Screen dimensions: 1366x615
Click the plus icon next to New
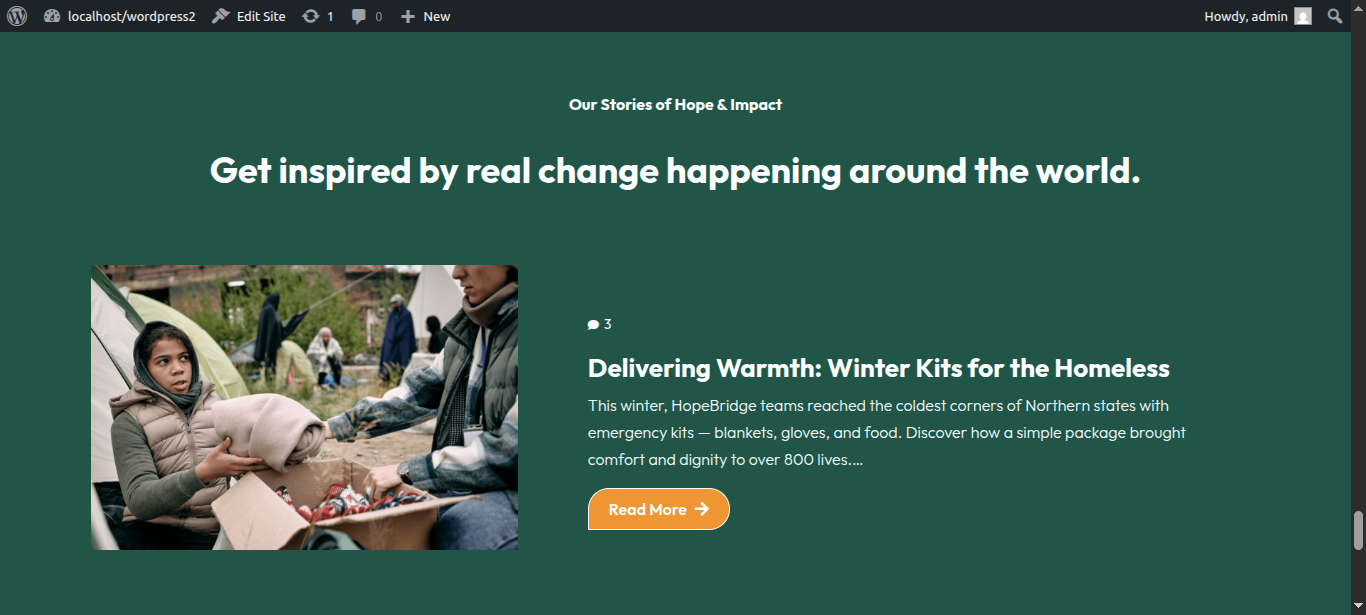pyautogui.click(x=408, y=16)
